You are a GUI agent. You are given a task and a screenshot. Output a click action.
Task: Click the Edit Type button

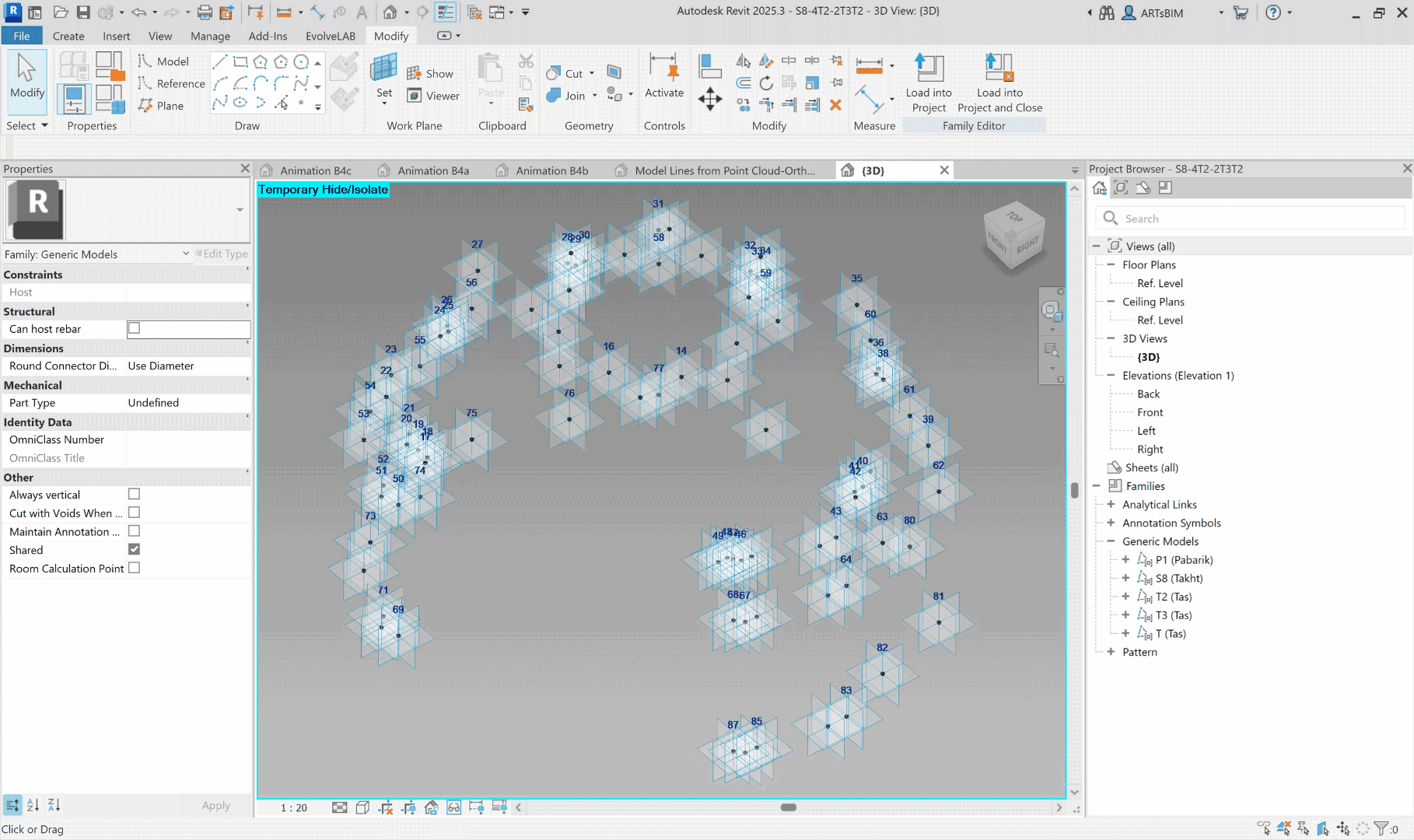tap(222, 254)
